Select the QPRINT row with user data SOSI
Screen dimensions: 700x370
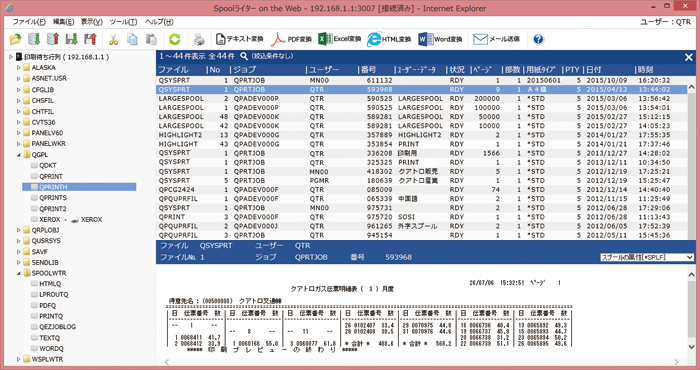tap(421, 217)
